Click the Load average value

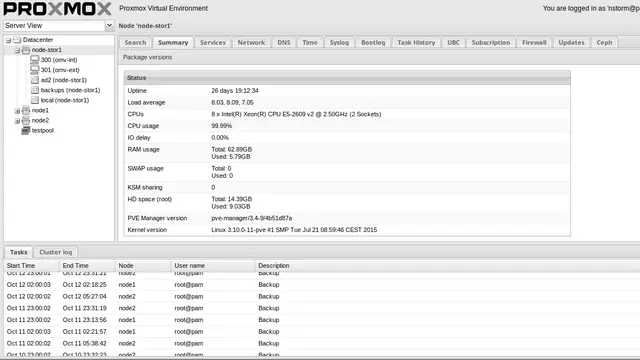(x=232, y=102)
